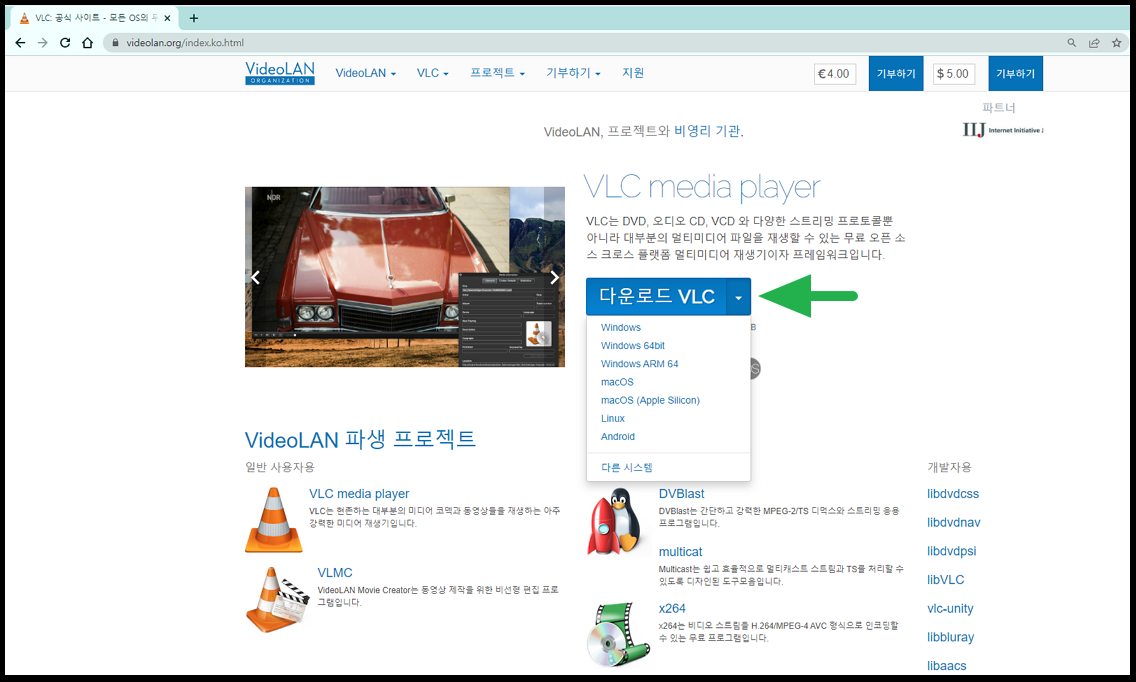Toggle the download dropdown caret arrow
1136x682 pixels.
(738, 296)
